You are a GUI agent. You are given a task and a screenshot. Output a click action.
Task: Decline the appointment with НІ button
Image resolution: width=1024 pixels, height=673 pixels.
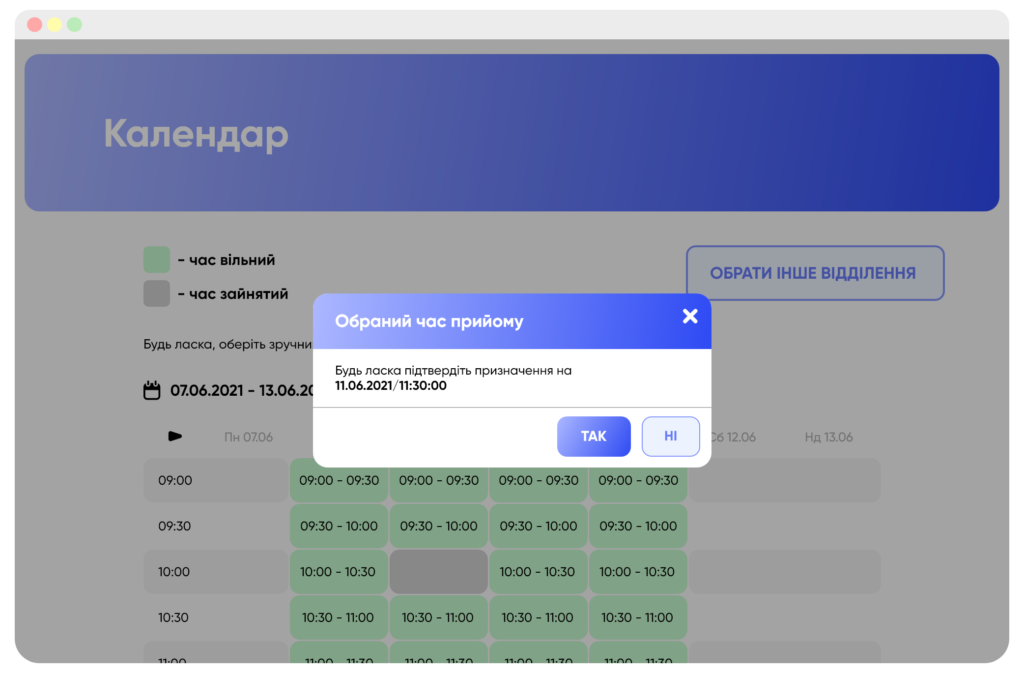[x=670, y=437]
